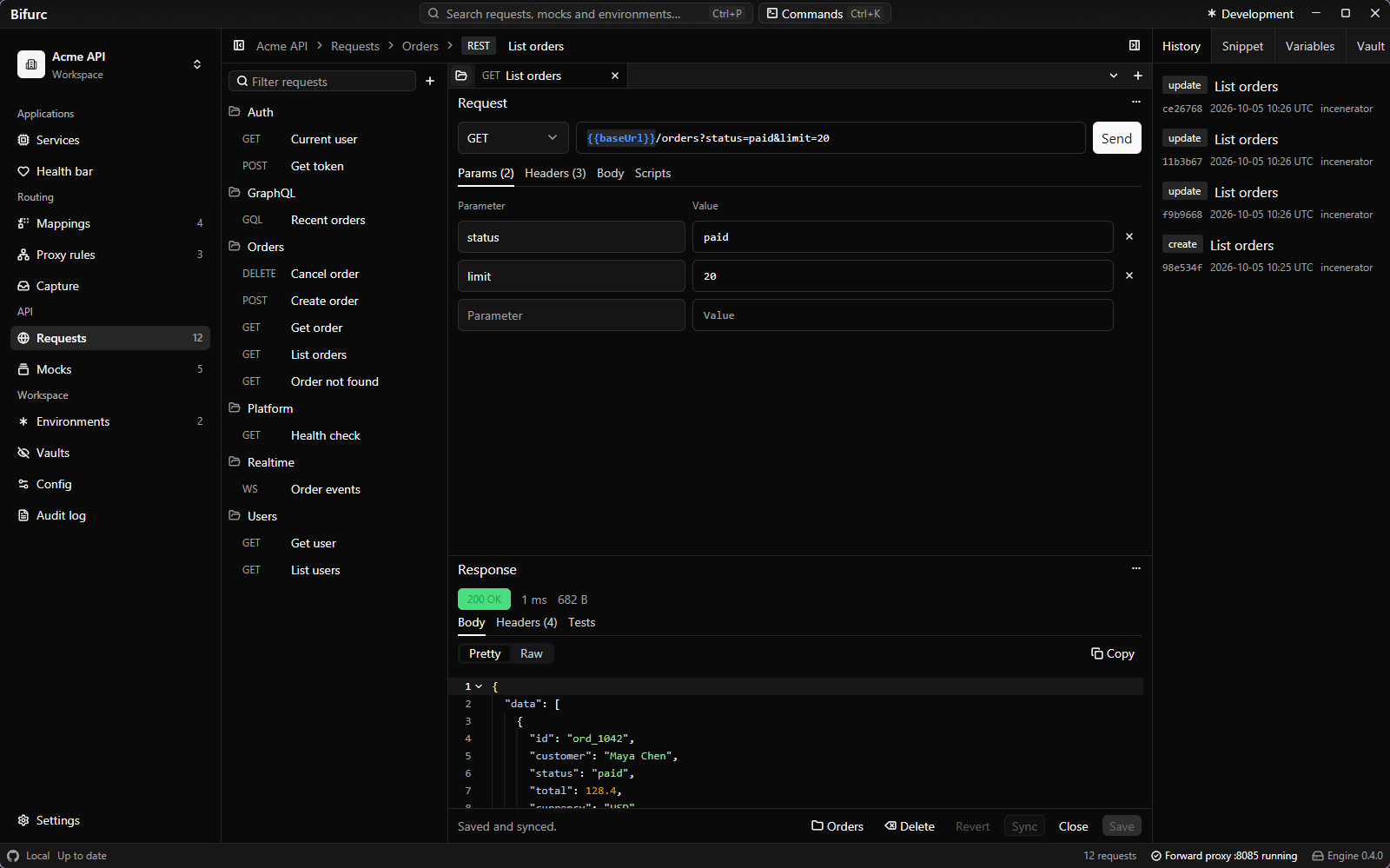The height and width of the screenshot is (868, 1390).
Task: Toggle the right panel layout icon
Action: tap(1135, 46)
